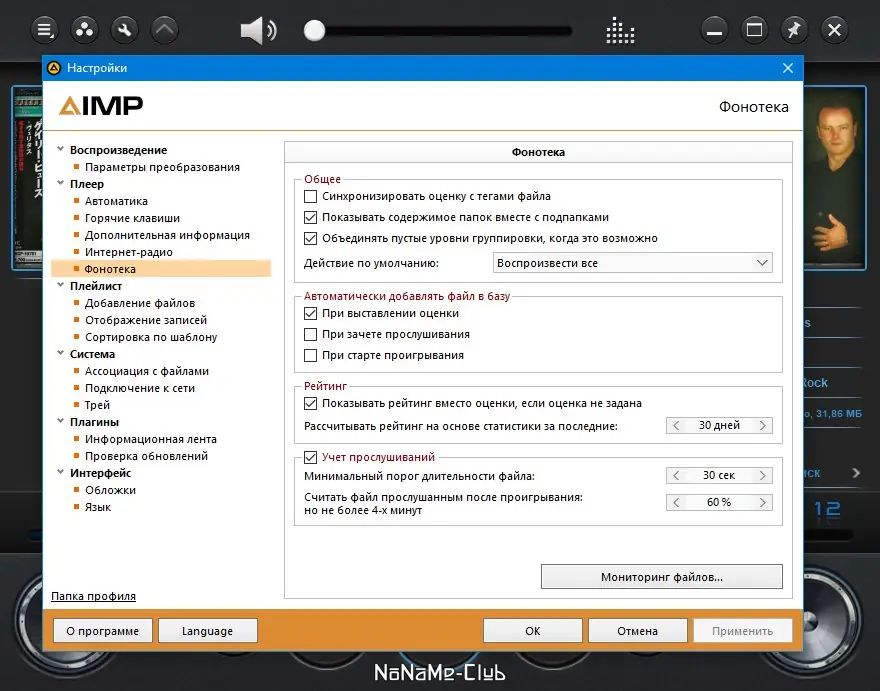Toggle Объединять пустые уровни группировки checkbox
Viewport: 880px width, 691px height.
(310, 238)
